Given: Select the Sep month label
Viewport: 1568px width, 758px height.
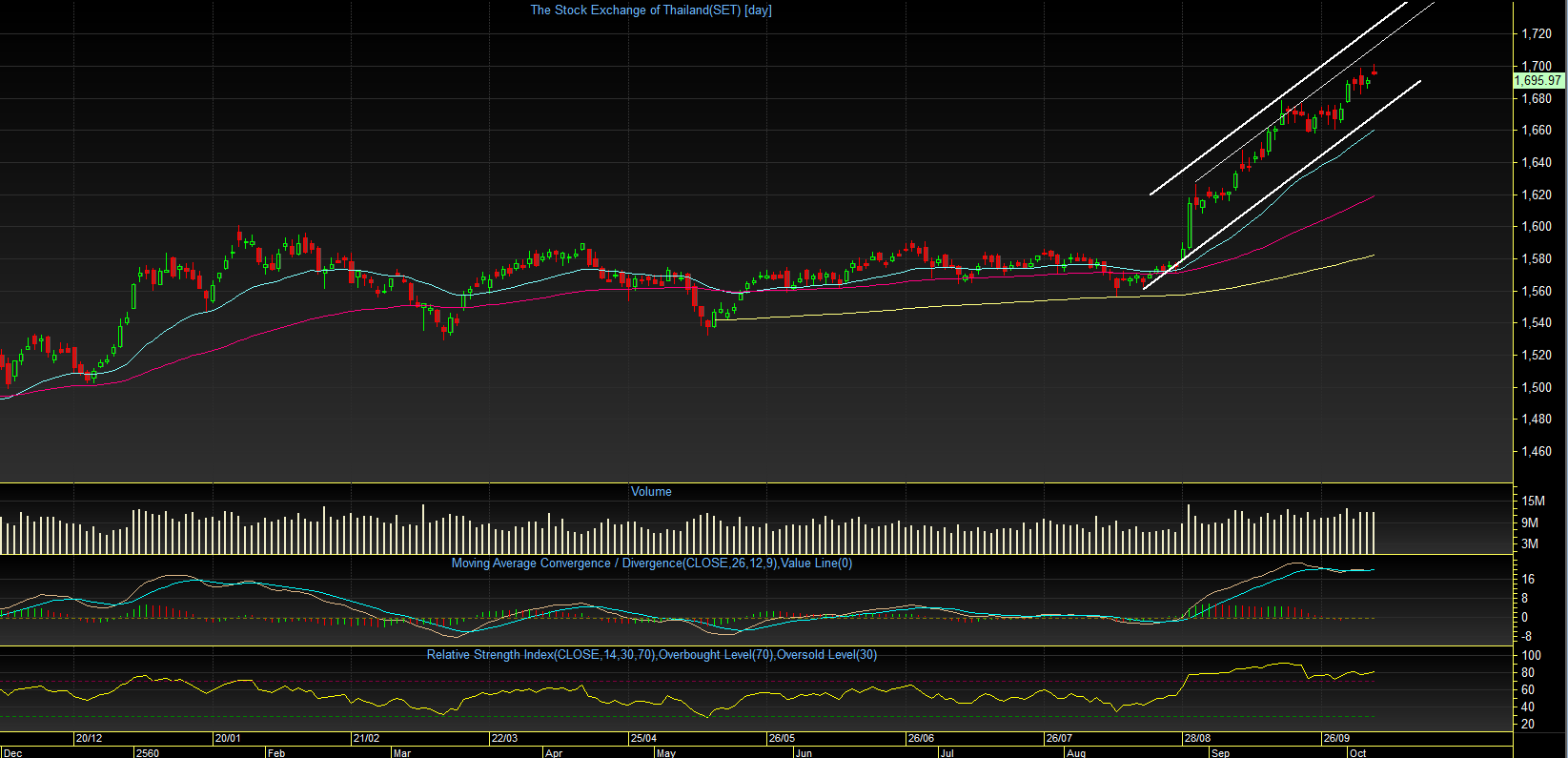Looking at the screenshot, I should [x=1220, y=753].
